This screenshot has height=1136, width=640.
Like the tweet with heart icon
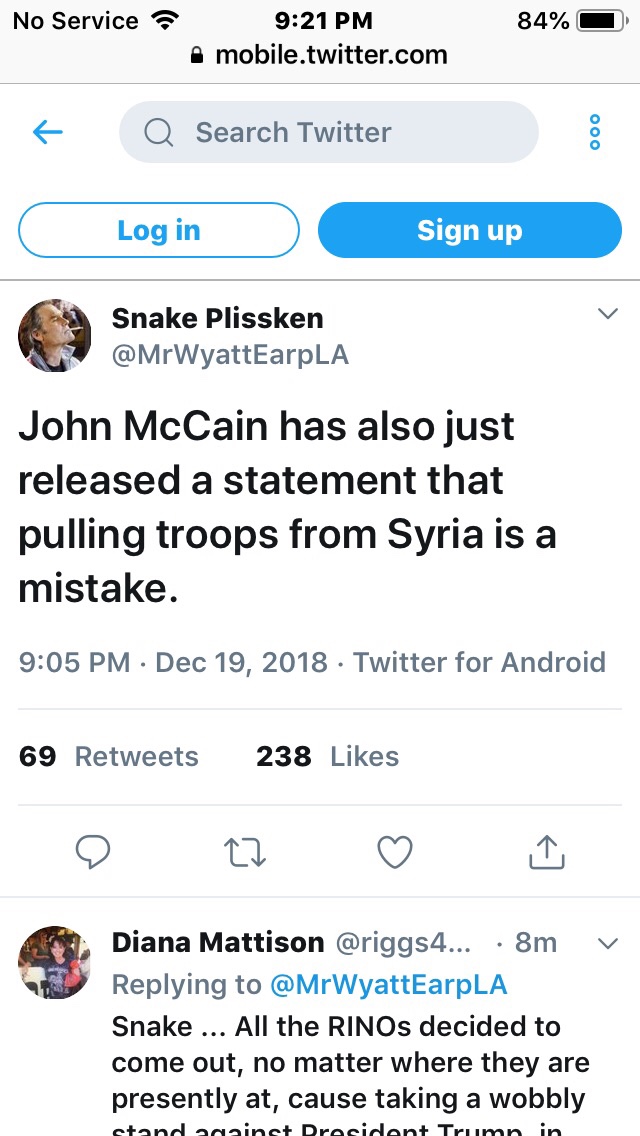coord(395,852)
